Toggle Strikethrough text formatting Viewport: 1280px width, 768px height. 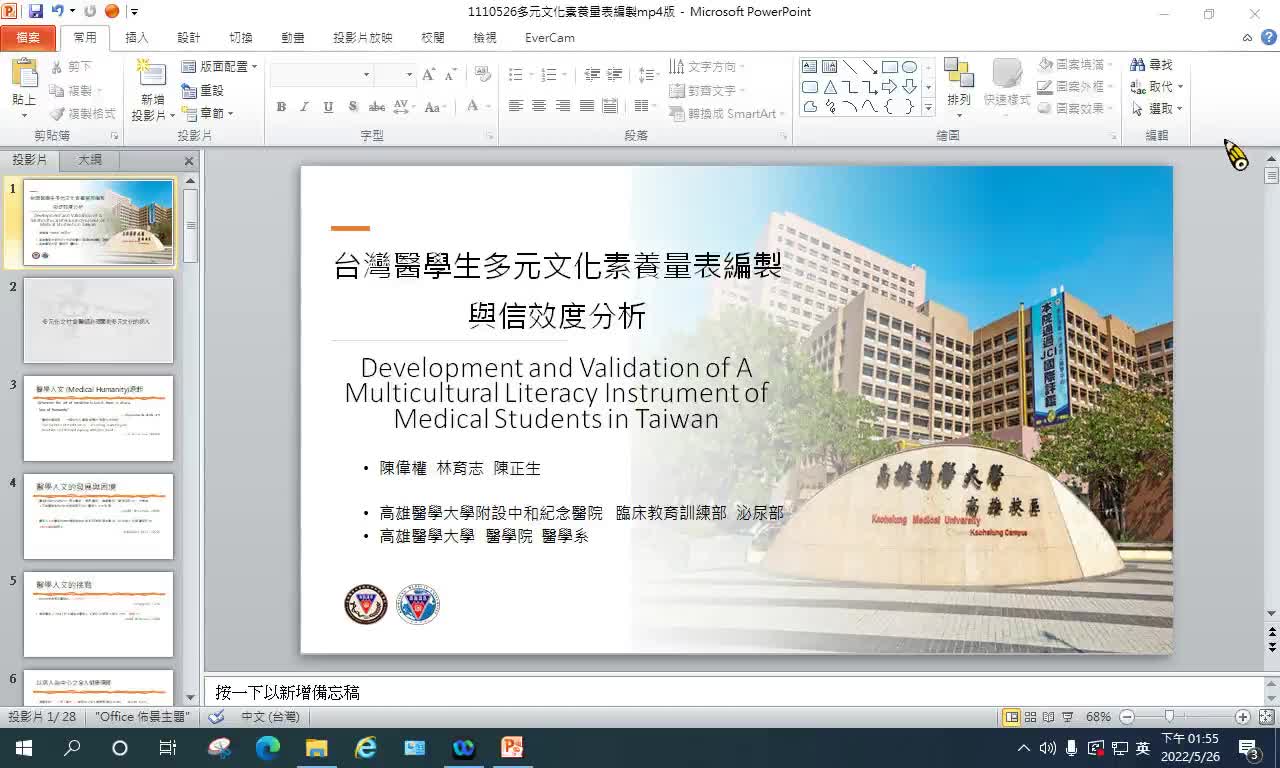pyautogui.click(x=377, y=107)
